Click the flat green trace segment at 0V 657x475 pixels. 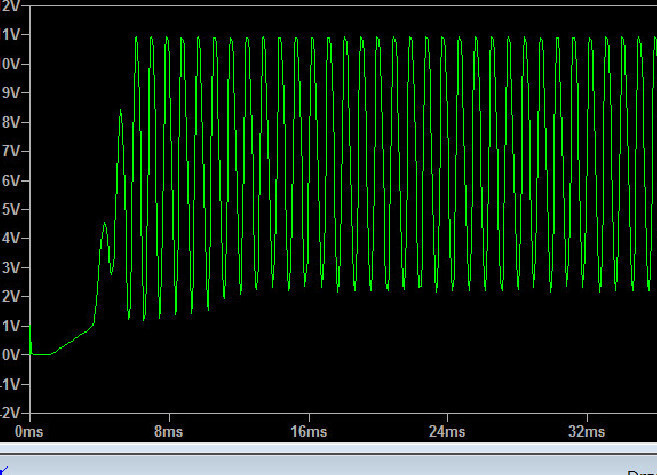[x=41, y=354]
